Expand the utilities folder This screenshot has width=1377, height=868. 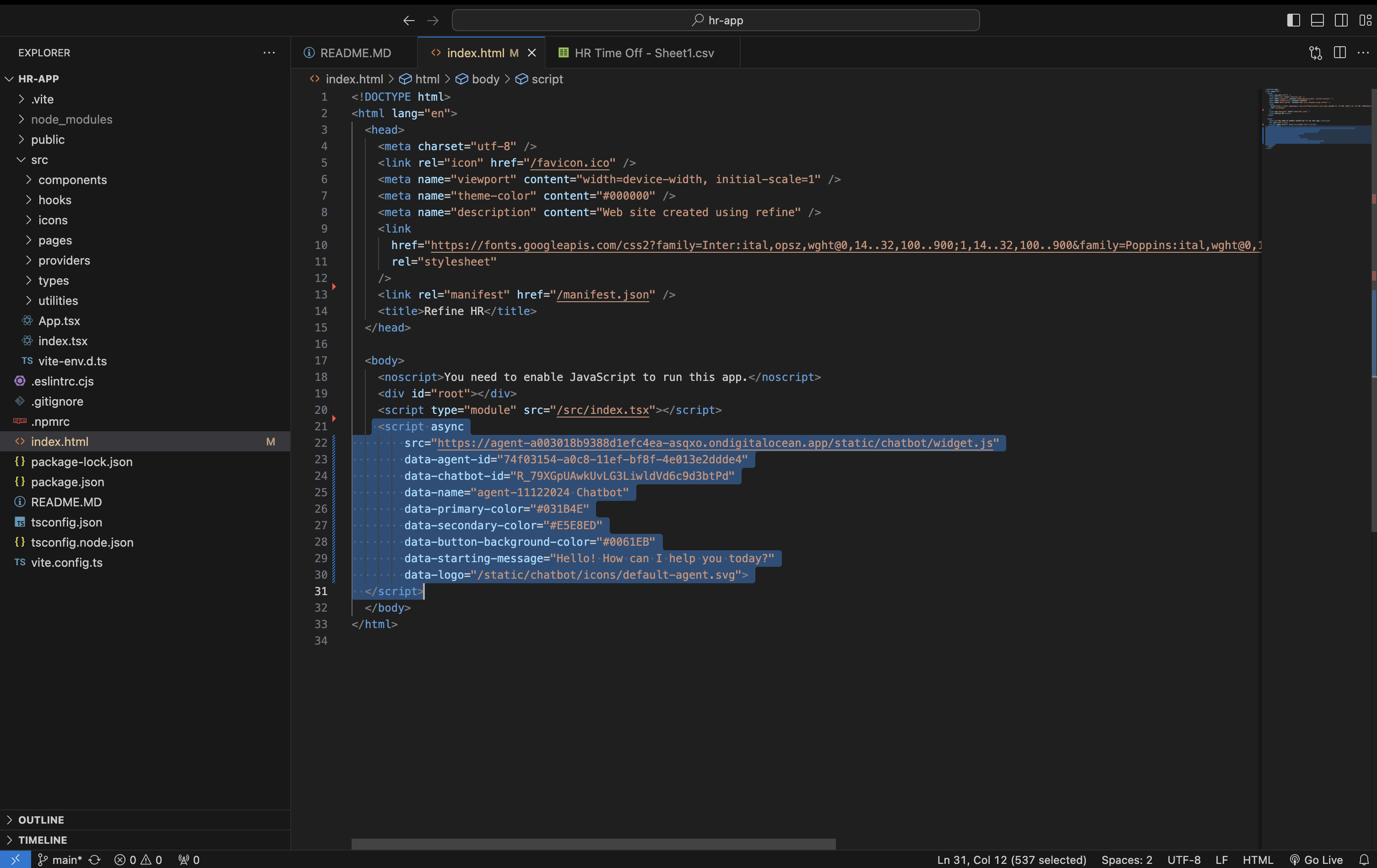pyautogui.click(x=145, y=301)
